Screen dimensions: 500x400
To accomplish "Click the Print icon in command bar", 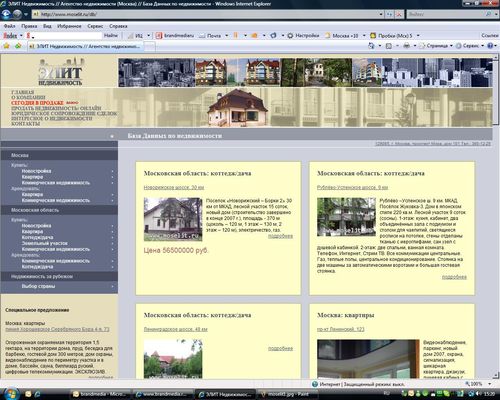I will [x=406, y=46].
